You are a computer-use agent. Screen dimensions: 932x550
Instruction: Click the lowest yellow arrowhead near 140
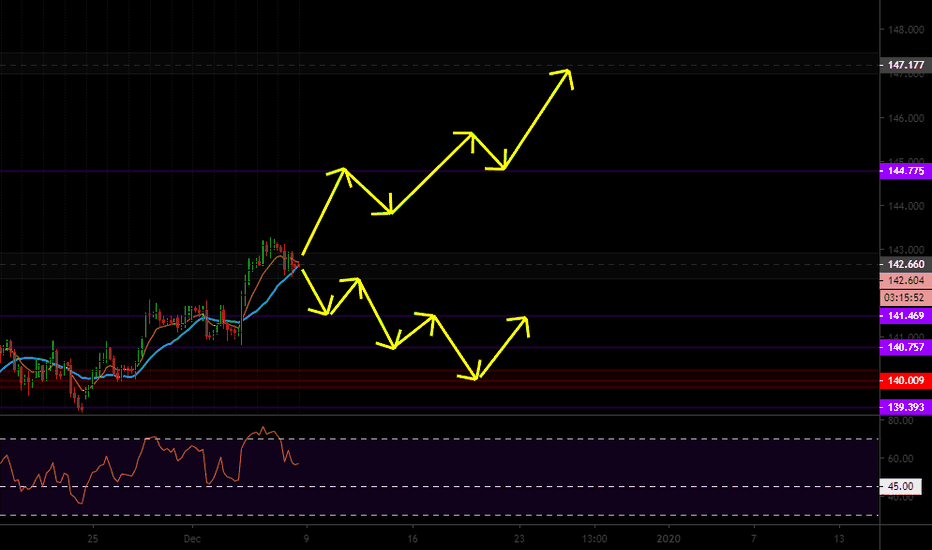tap(476, 377)
